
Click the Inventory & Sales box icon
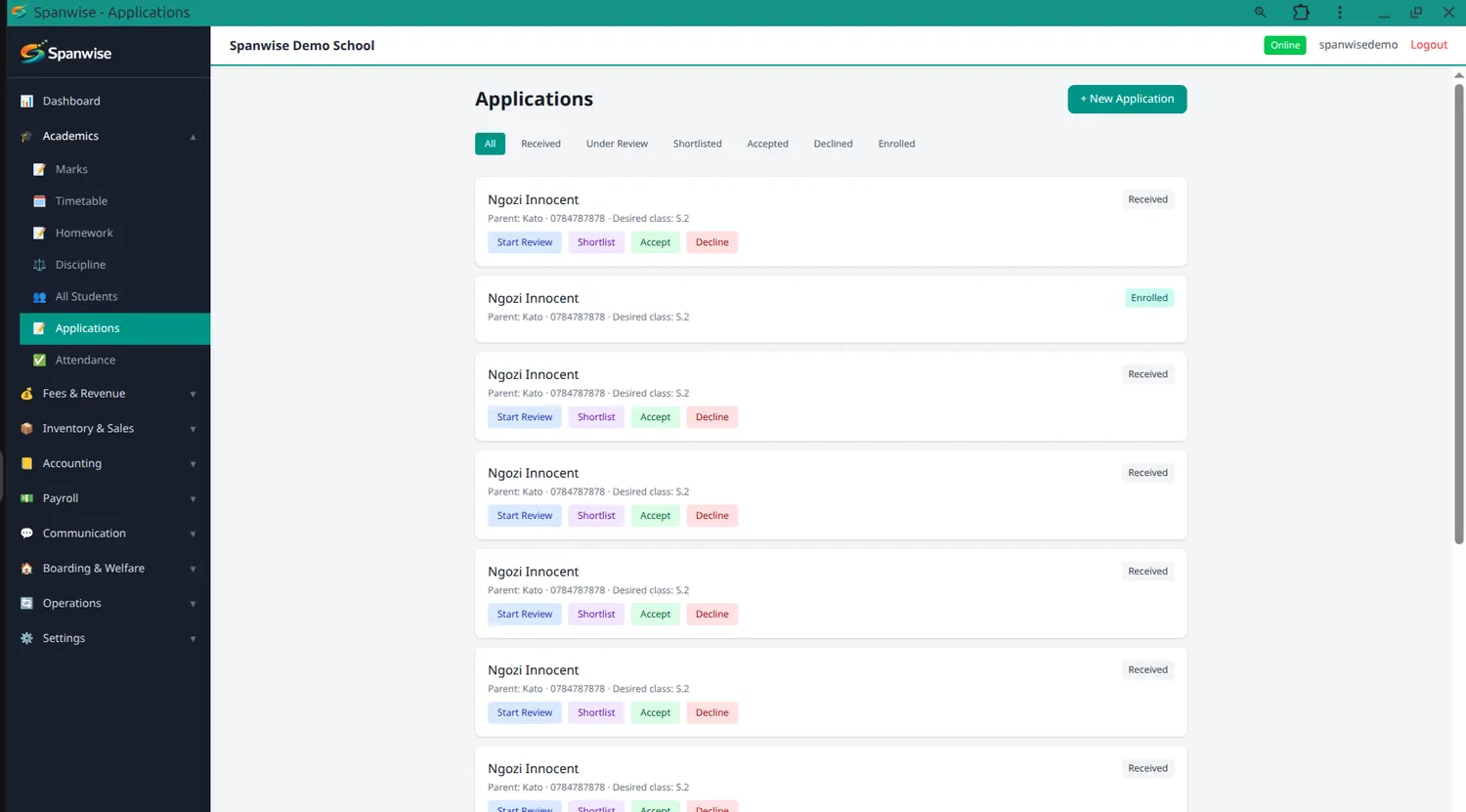pyautogui.click(x=26, y=428)
